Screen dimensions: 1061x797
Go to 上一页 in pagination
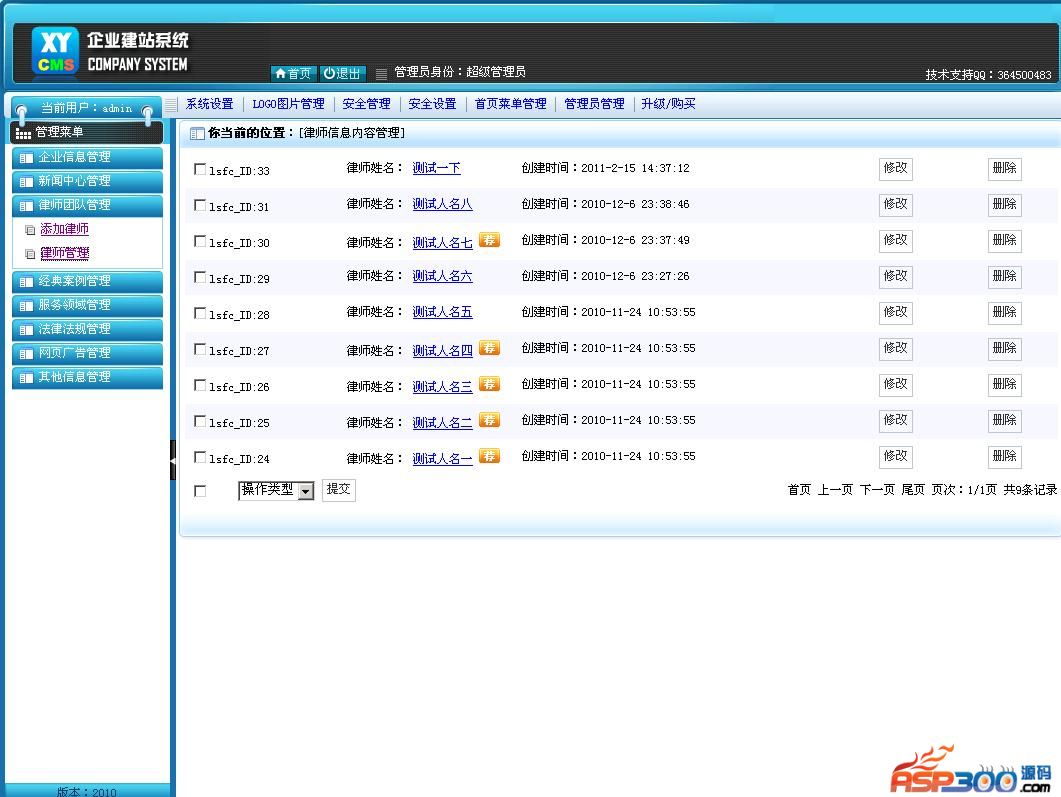[x=835, y=490]
